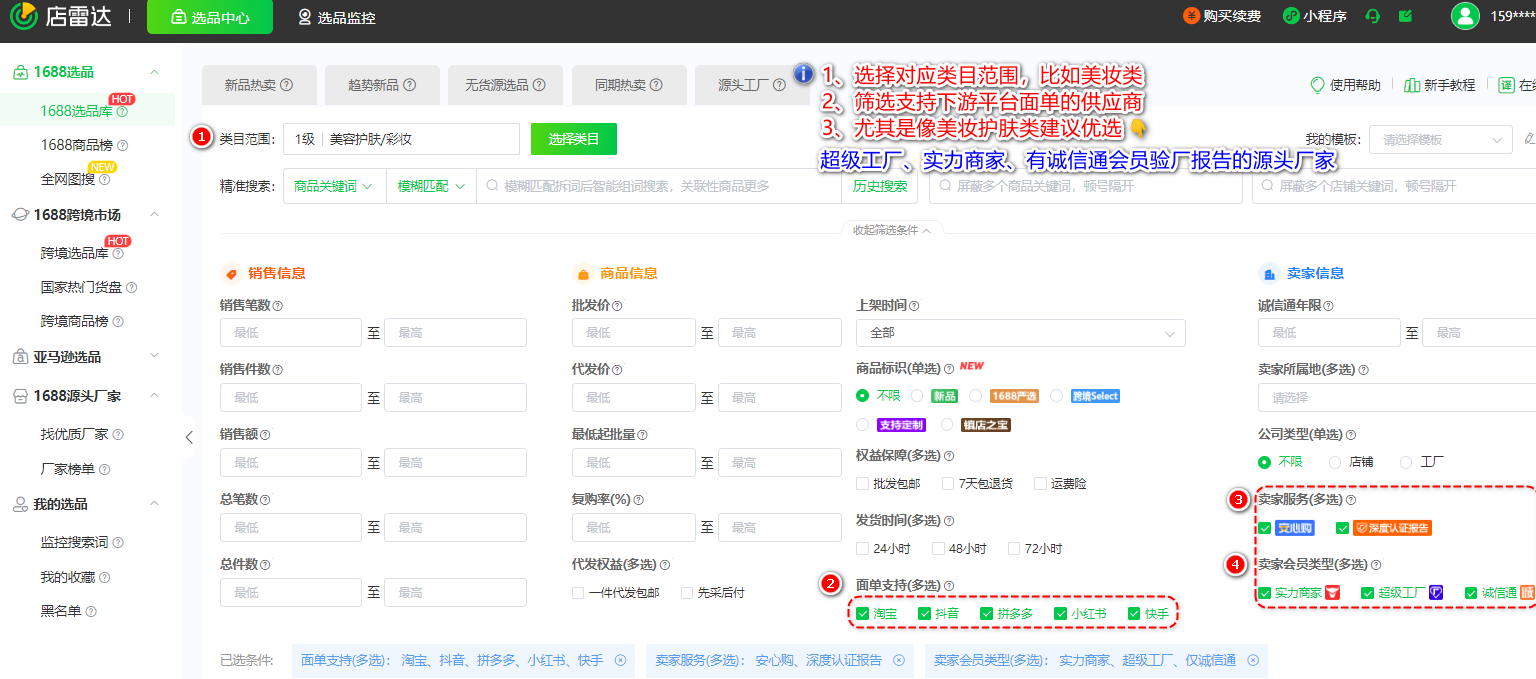Open the 上架时间 全部 dropdown
The height and width of the screenshot is (679, 1536).
click(1019, 332)
